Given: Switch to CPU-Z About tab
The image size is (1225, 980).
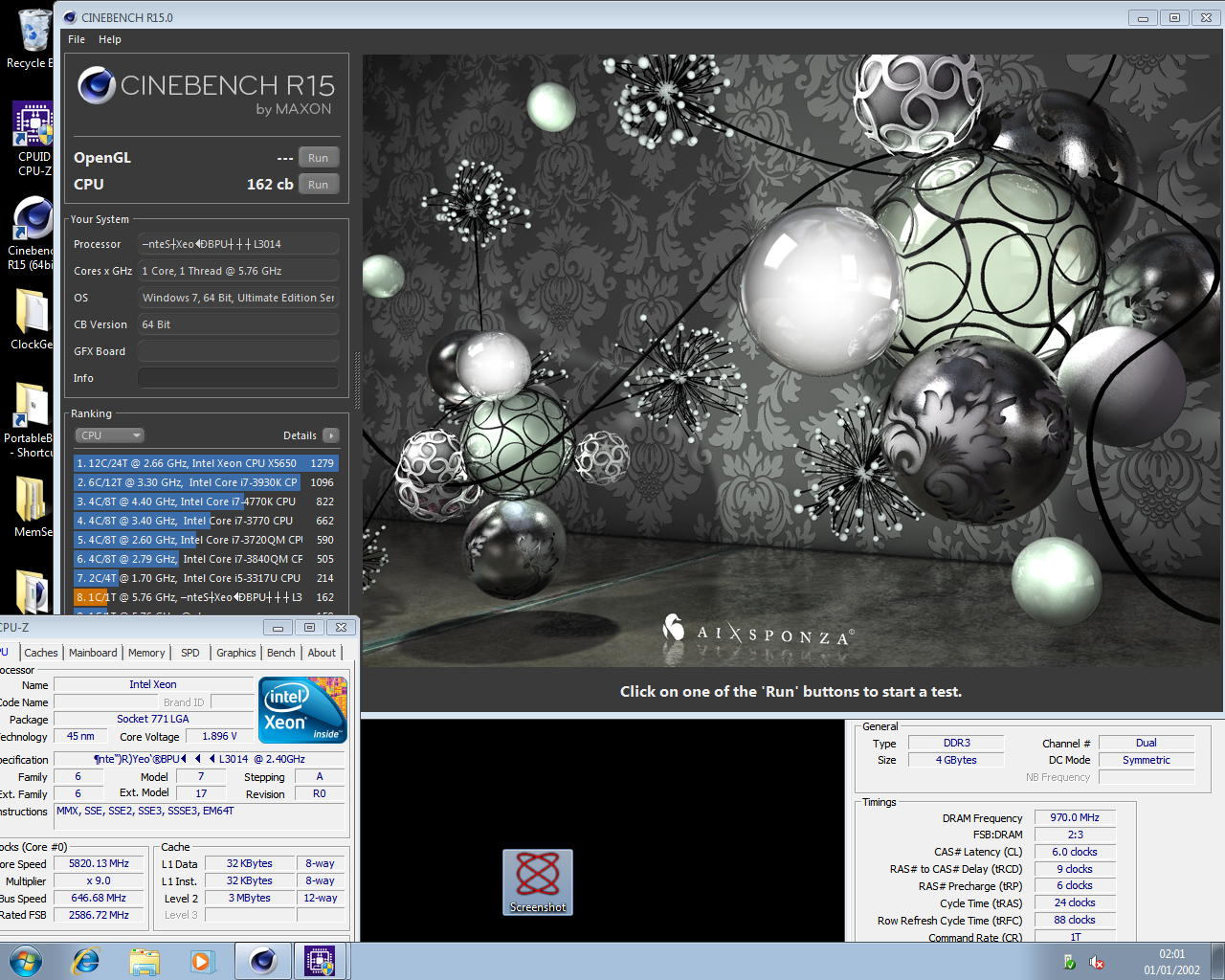Looking at the screenshot, I should (322, 653).
